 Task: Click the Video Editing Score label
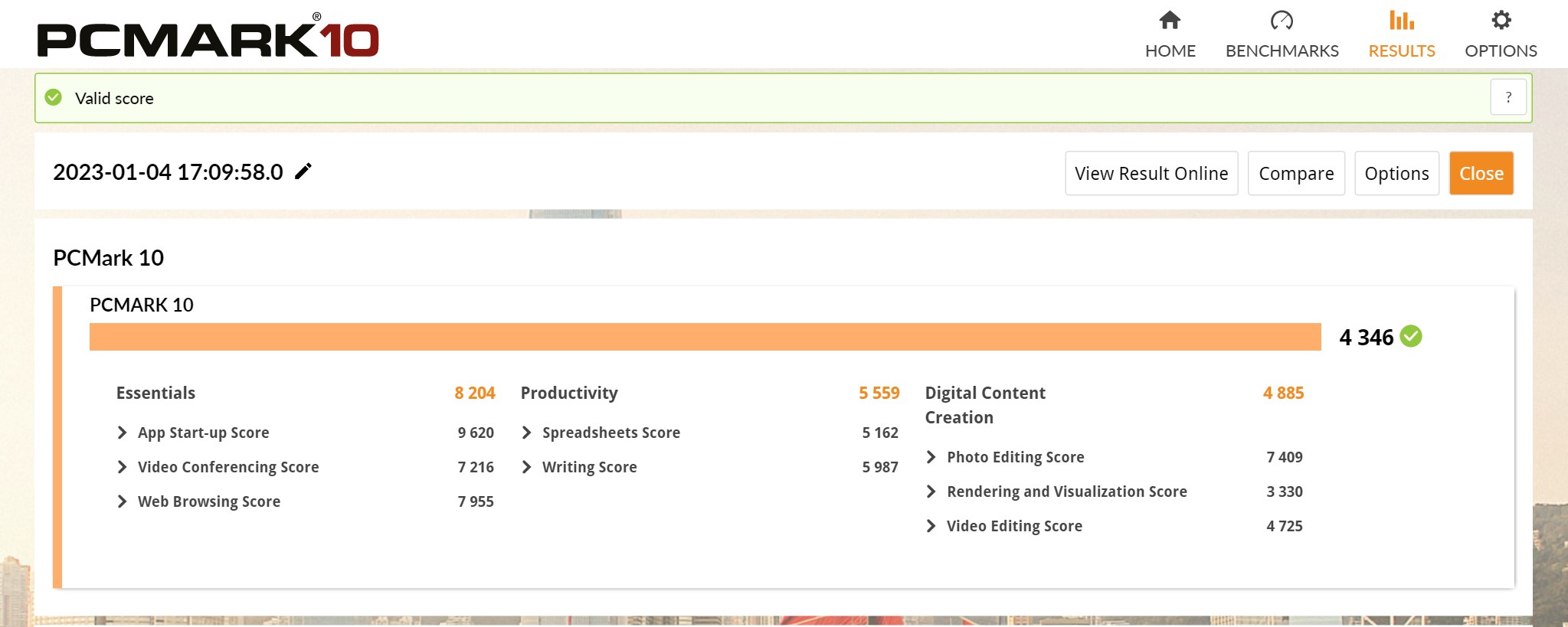pyautogui.click(x=1014, y=526)
